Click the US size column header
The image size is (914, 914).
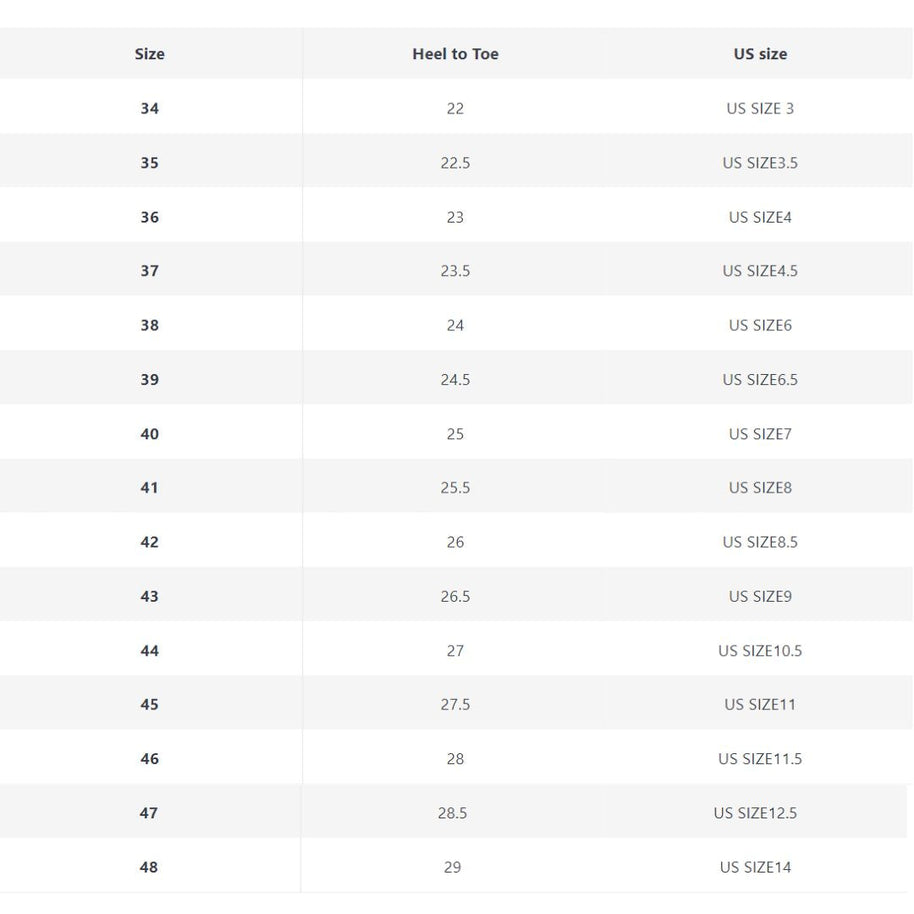point(760,54)
